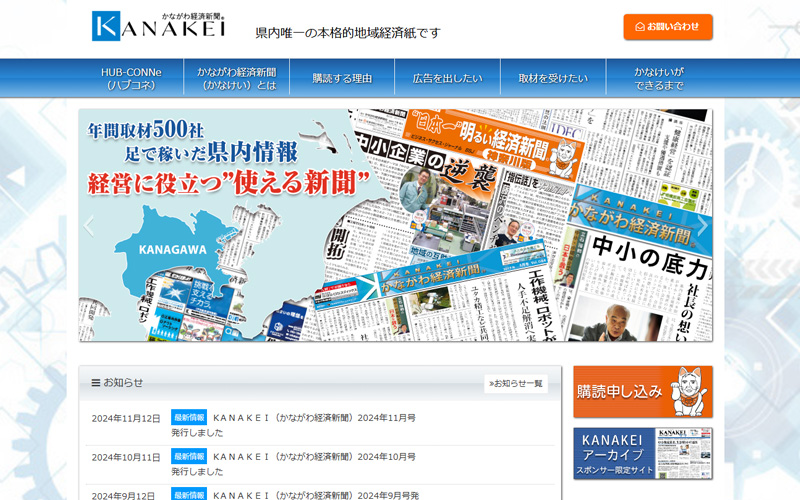This screenshot has width=800, height=500.
Task: Click date text 2024年11月12日
Action: [126, 418]
